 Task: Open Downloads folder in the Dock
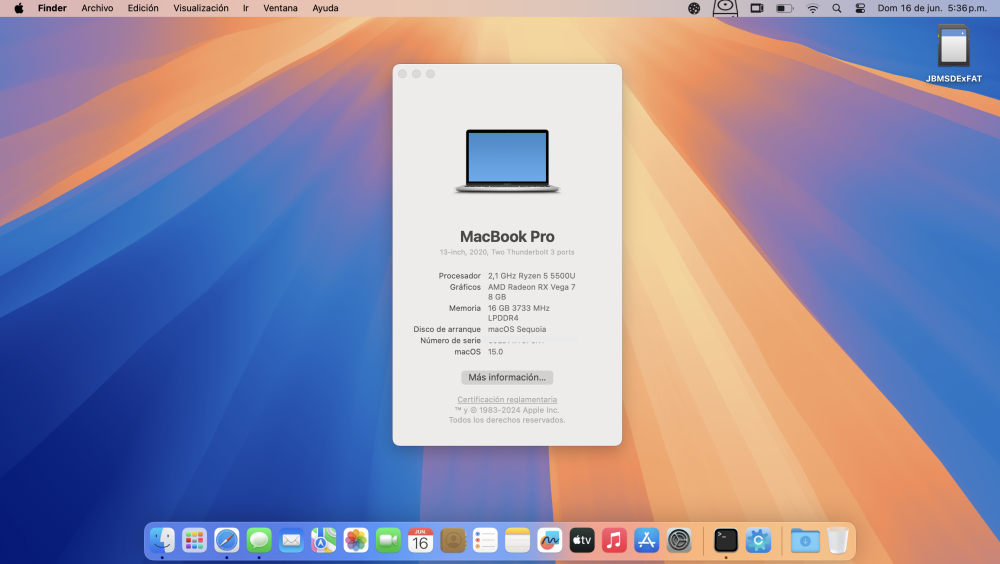[805, 540]
